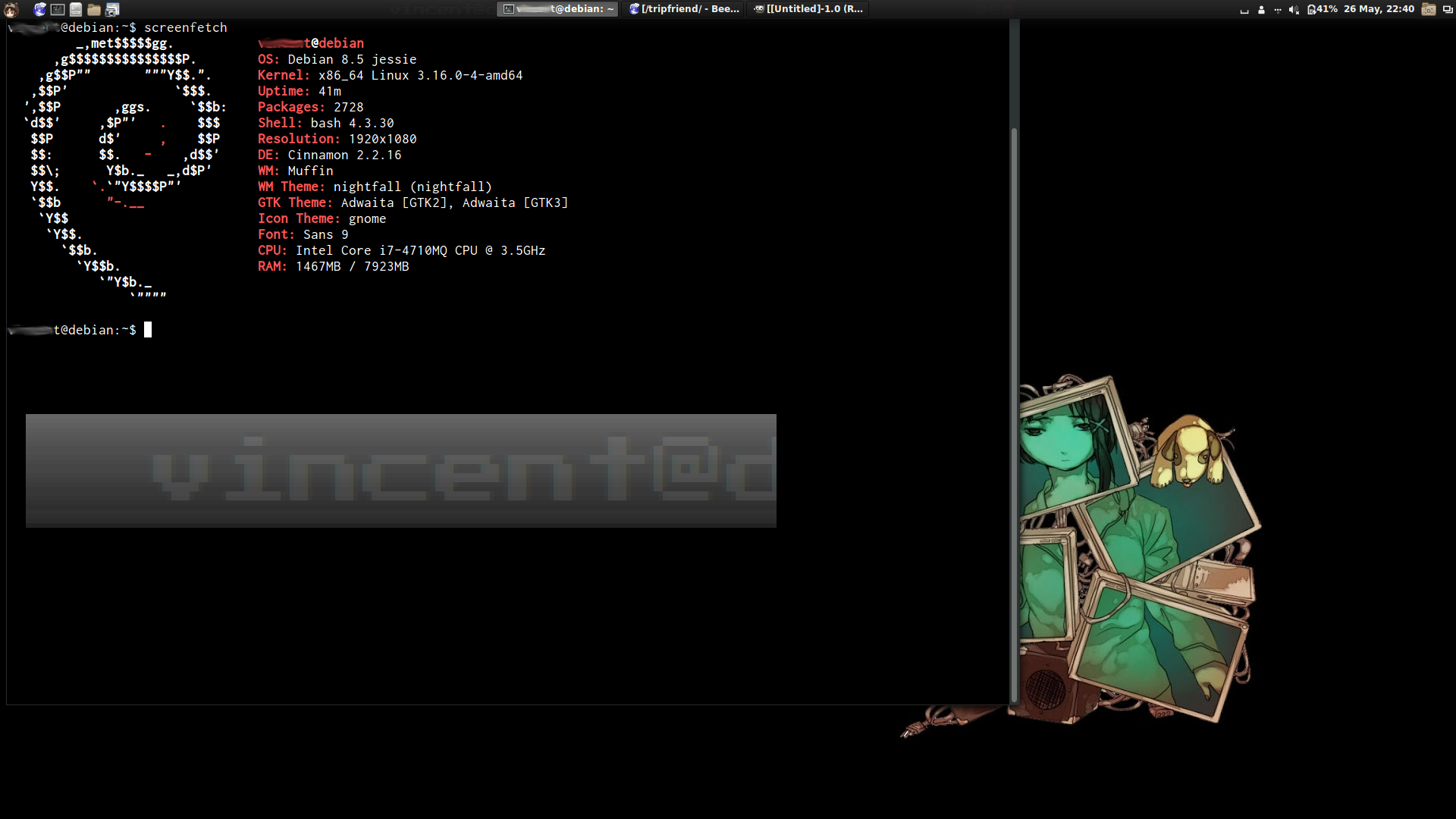This screenshot has width=1456, height=819.
Task: Switch to the [Untitled]-1.0 GIMP window
Action: click(x=808, y=9)
